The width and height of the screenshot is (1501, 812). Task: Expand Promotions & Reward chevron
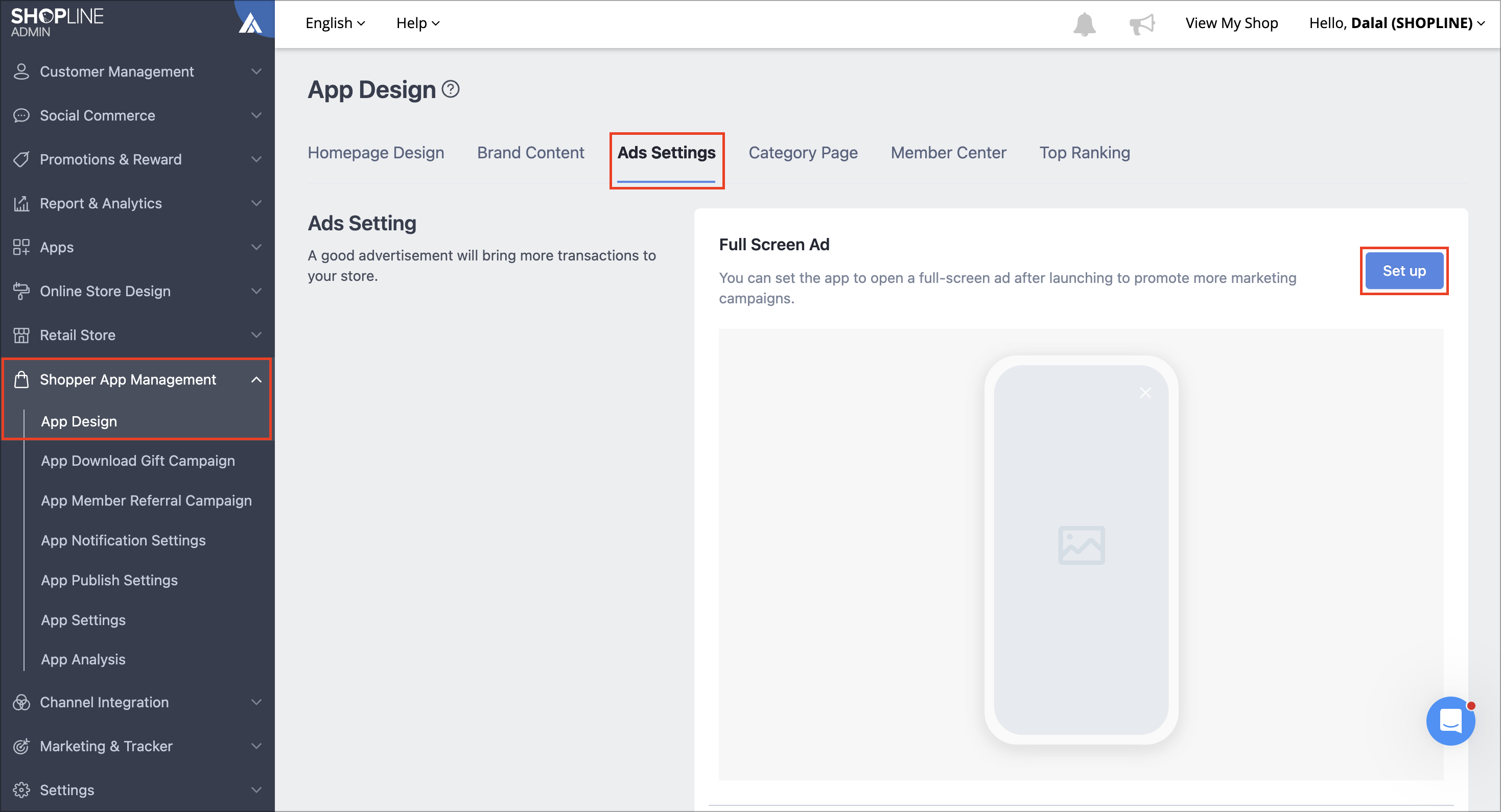[x=256, y=159]
